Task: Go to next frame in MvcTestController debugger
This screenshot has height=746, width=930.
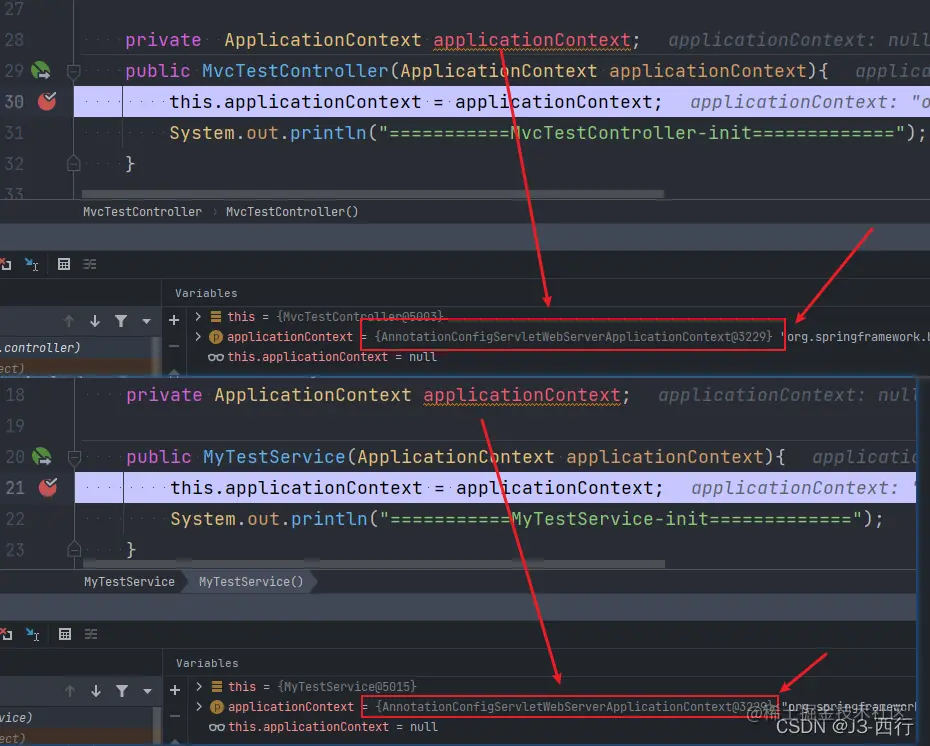Action: coord(95,321)
